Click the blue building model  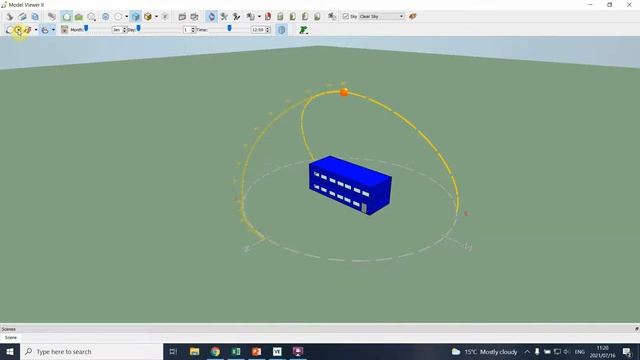pos(350,185)
